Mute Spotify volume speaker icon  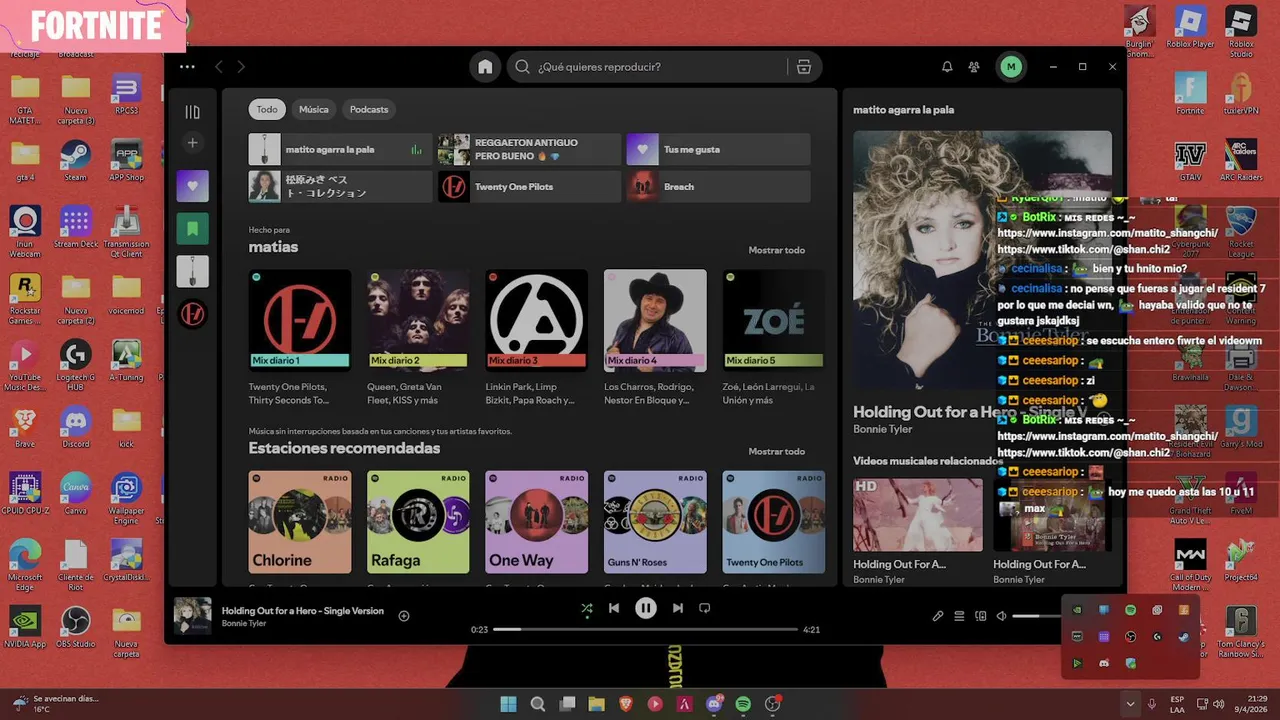(x=1001, y=616)
